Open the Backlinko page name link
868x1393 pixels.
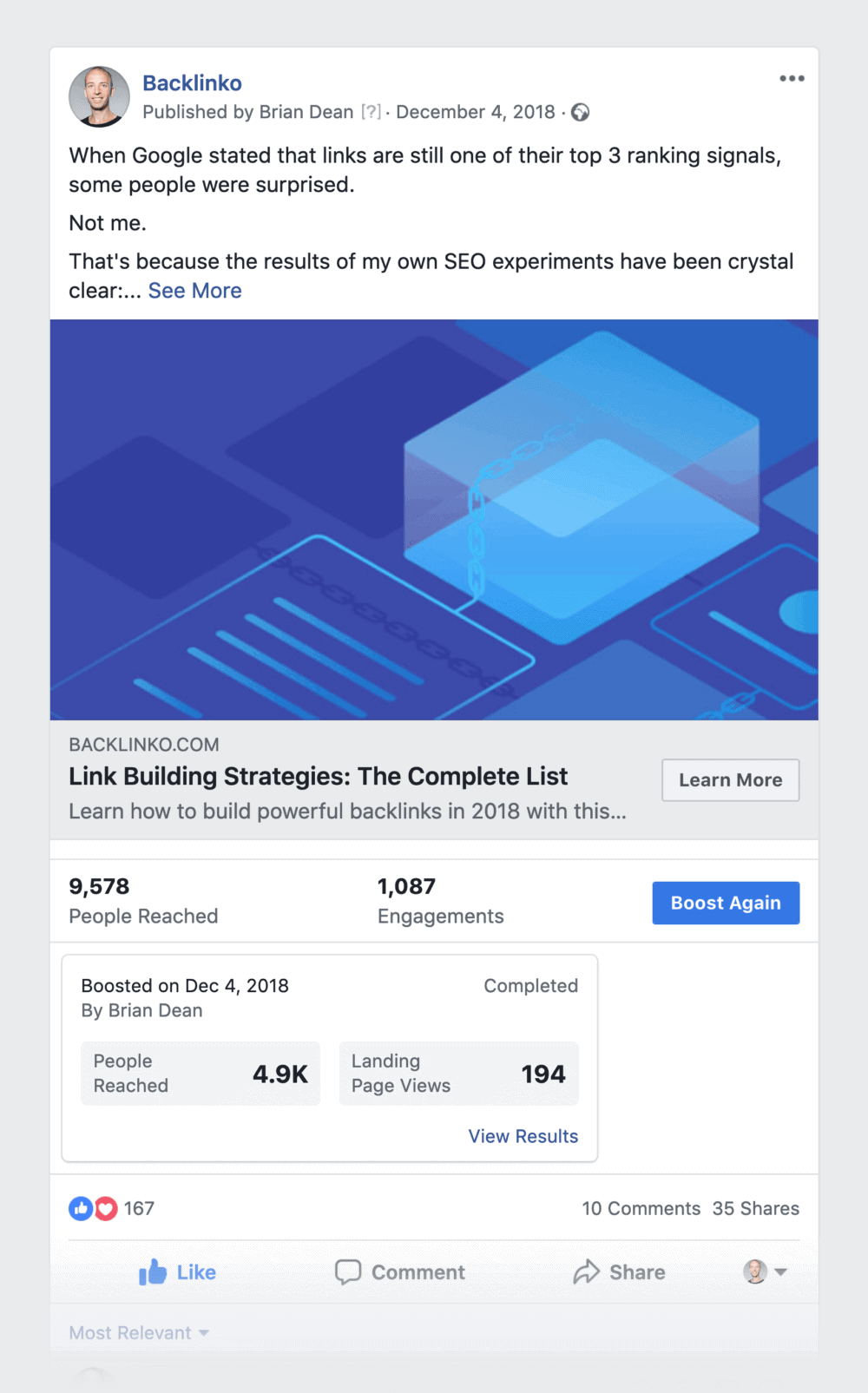tap(192, 83)
